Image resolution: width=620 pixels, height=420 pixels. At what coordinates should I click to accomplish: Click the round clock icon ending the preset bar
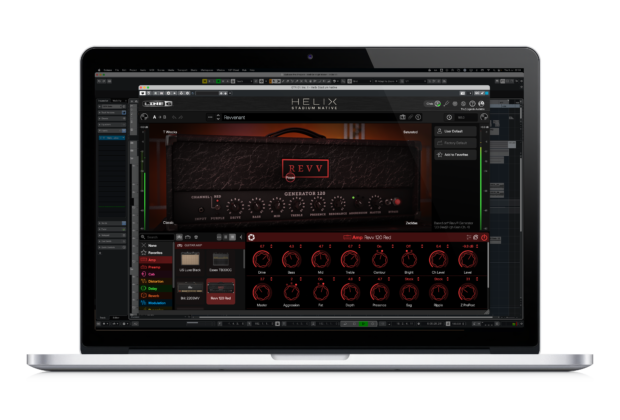tap(418, 117)
